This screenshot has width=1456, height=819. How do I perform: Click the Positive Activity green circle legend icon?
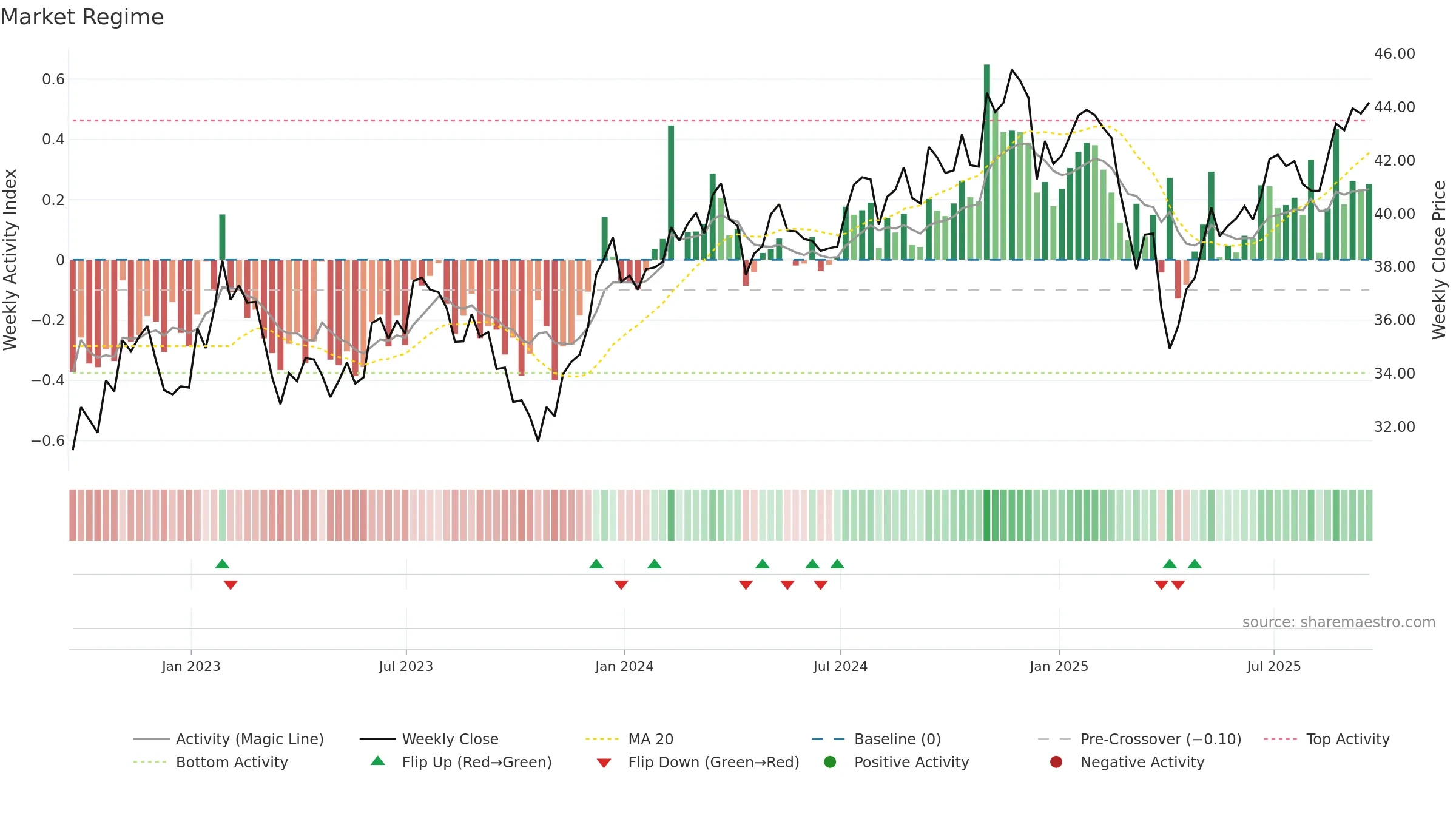coord(830,762)
